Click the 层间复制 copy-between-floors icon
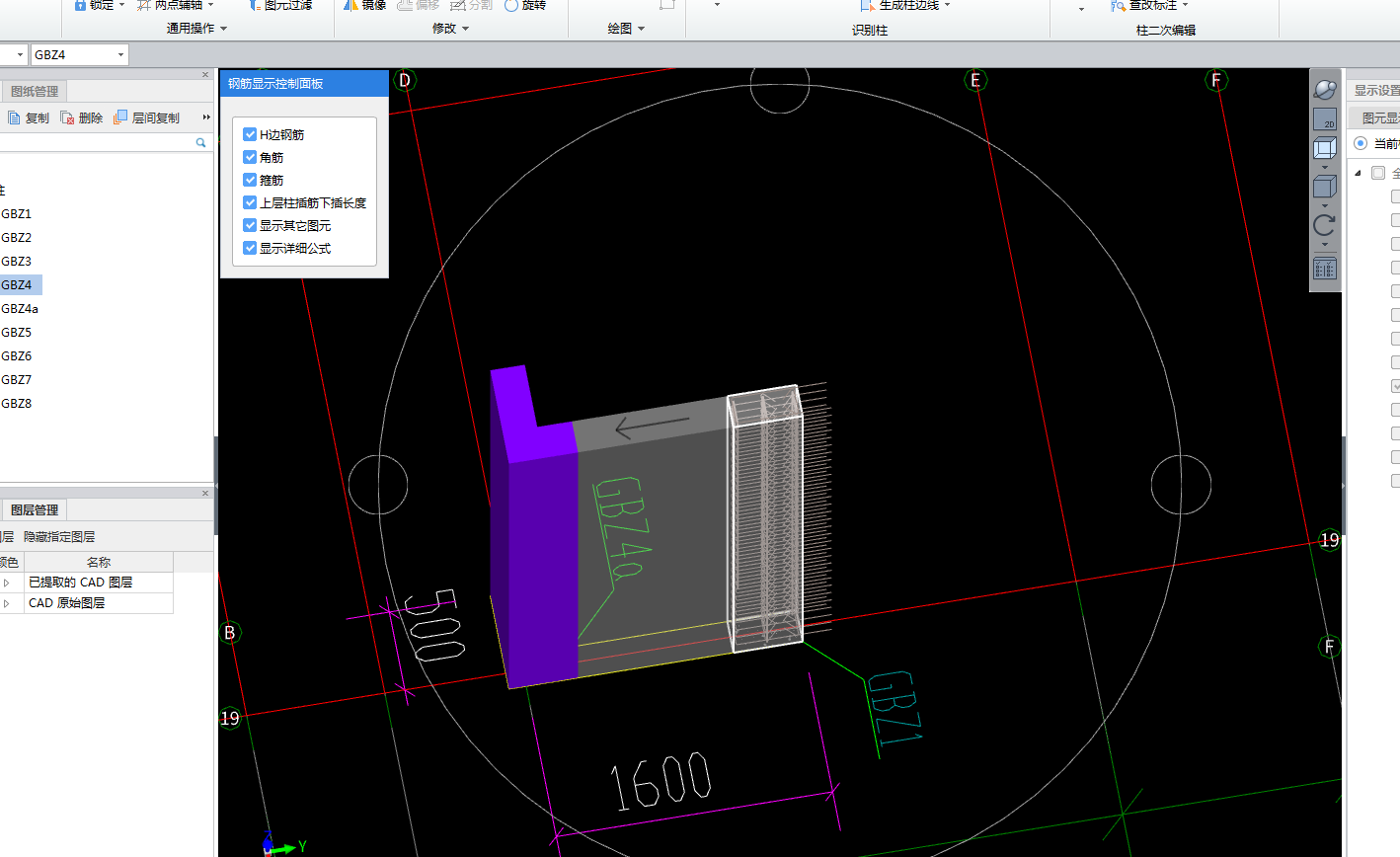Screen dimensions: 1400x857 coord(146,117)
